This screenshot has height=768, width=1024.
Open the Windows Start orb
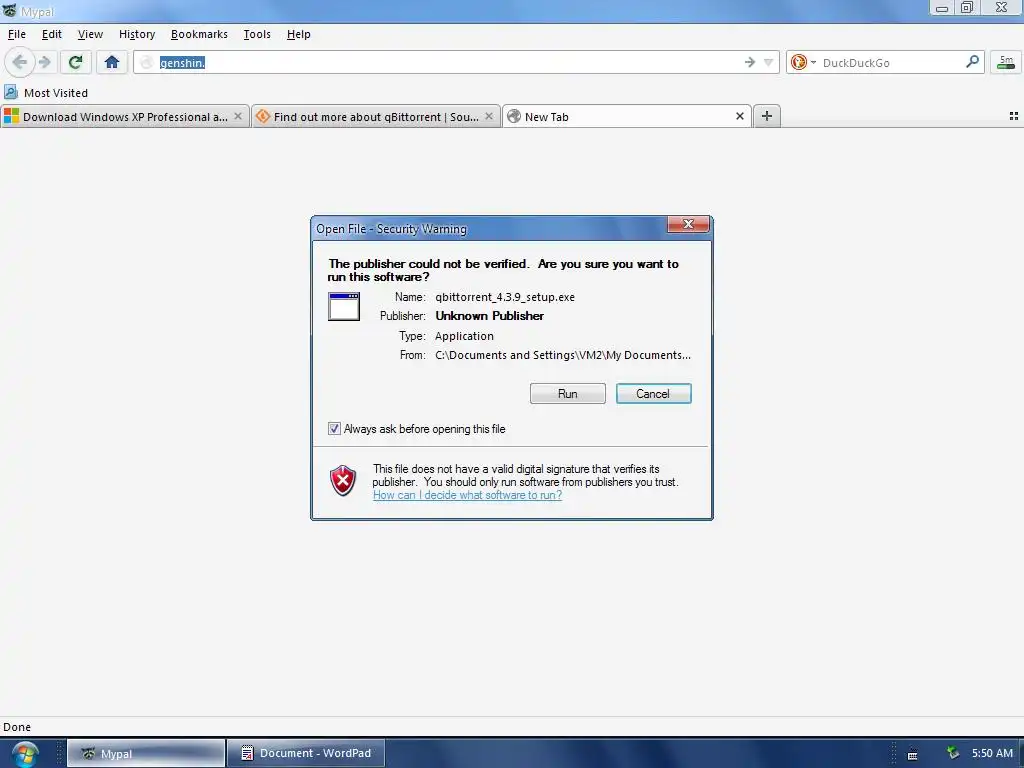click(25, 754)
